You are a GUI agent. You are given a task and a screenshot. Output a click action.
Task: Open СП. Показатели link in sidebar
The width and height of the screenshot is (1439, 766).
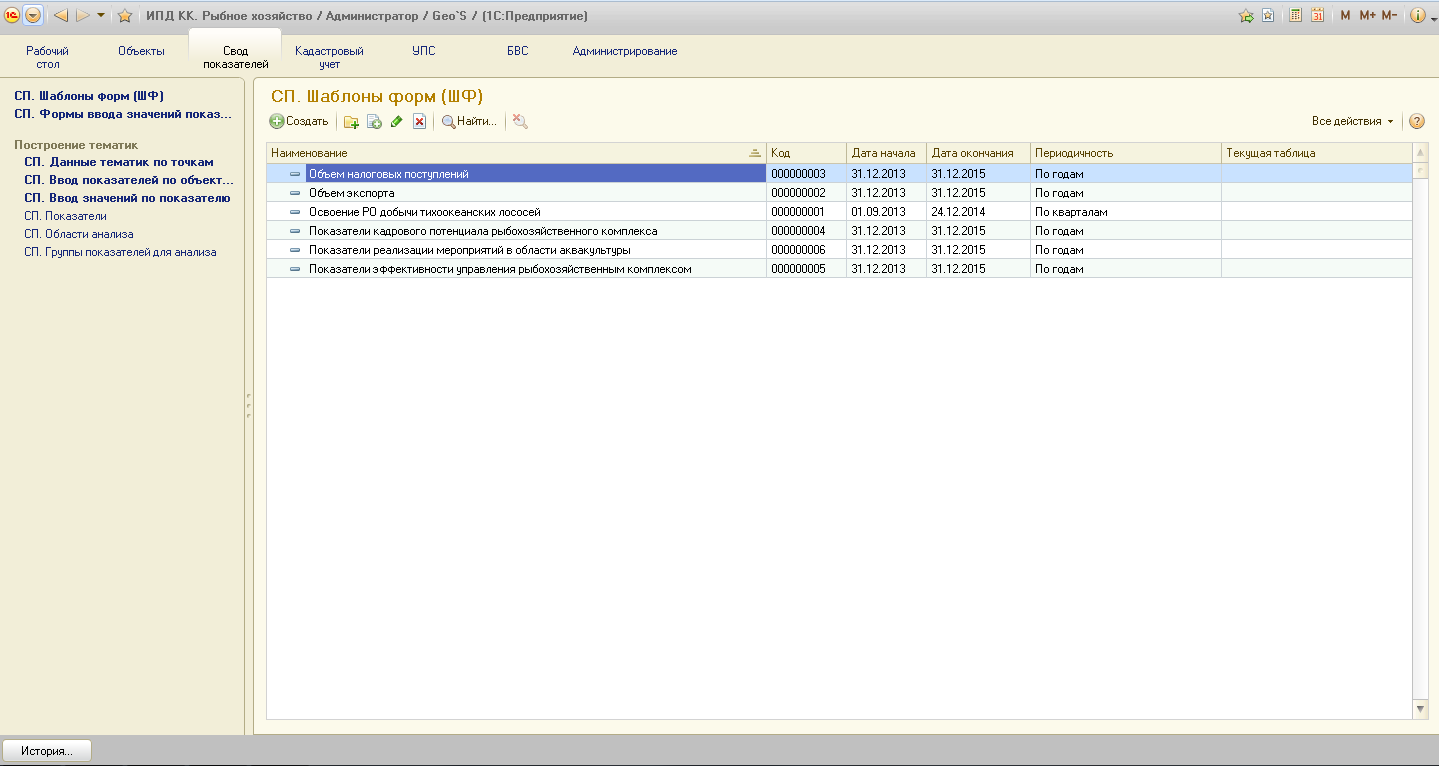(65, 216)
